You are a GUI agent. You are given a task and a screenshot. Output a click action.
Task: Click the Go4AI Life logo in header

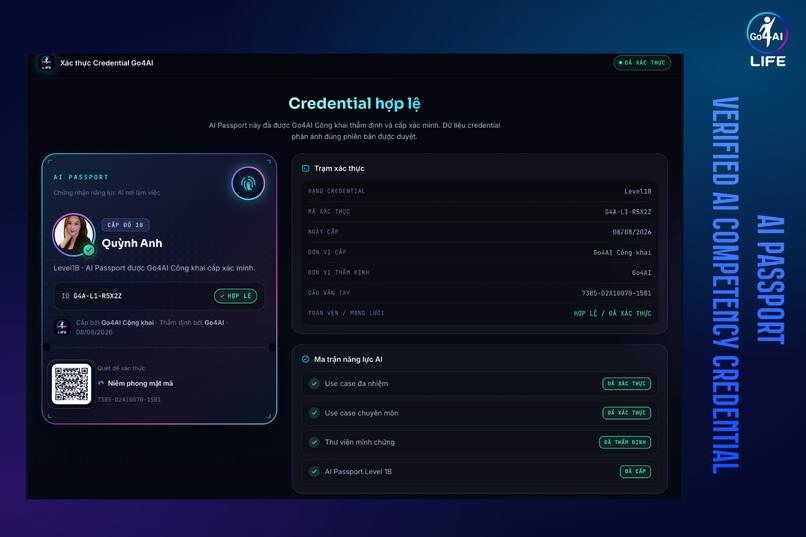coord(46,63)
